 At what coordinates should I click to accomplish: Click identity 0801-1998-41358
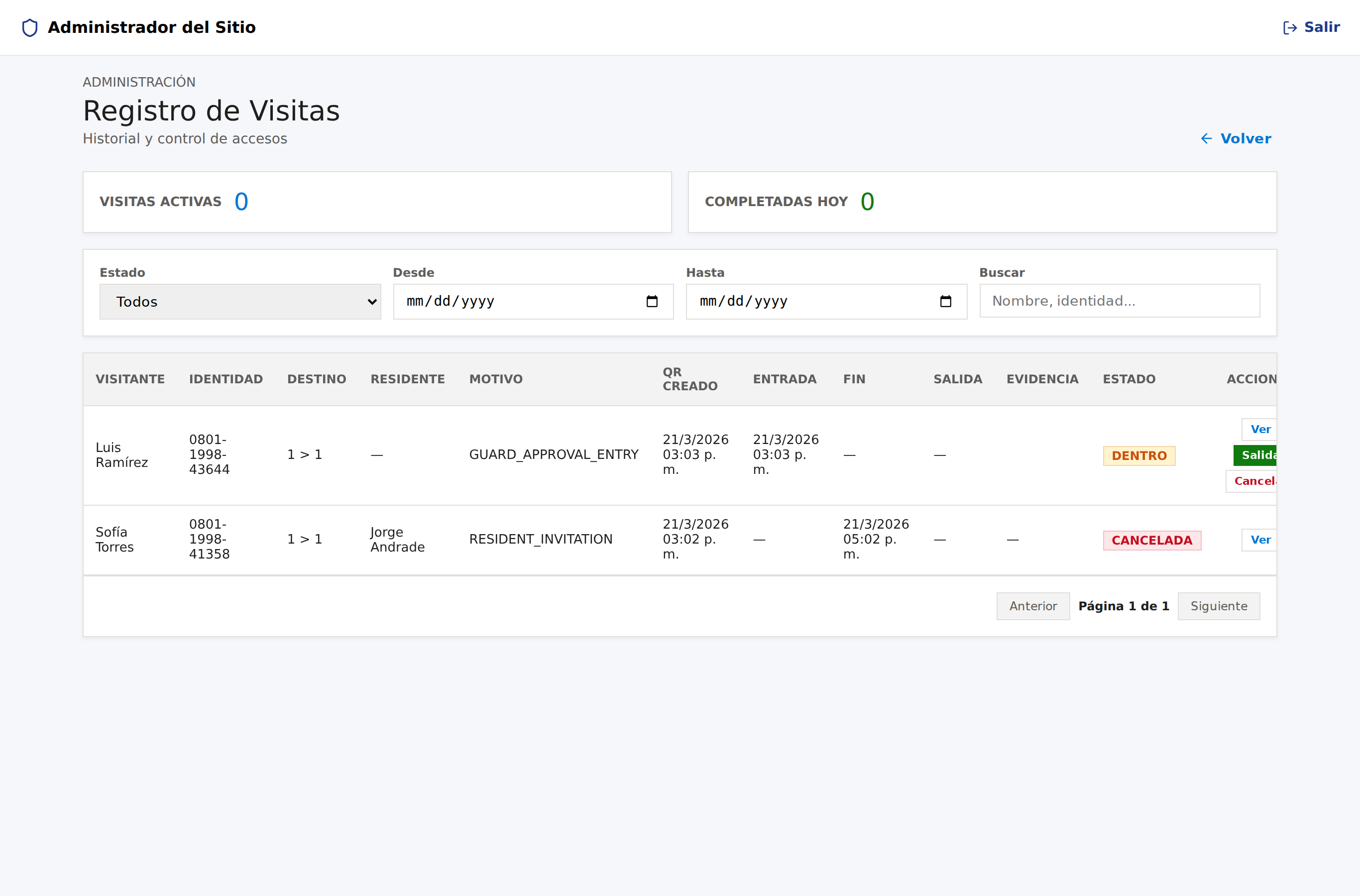[x=209, y=540]
